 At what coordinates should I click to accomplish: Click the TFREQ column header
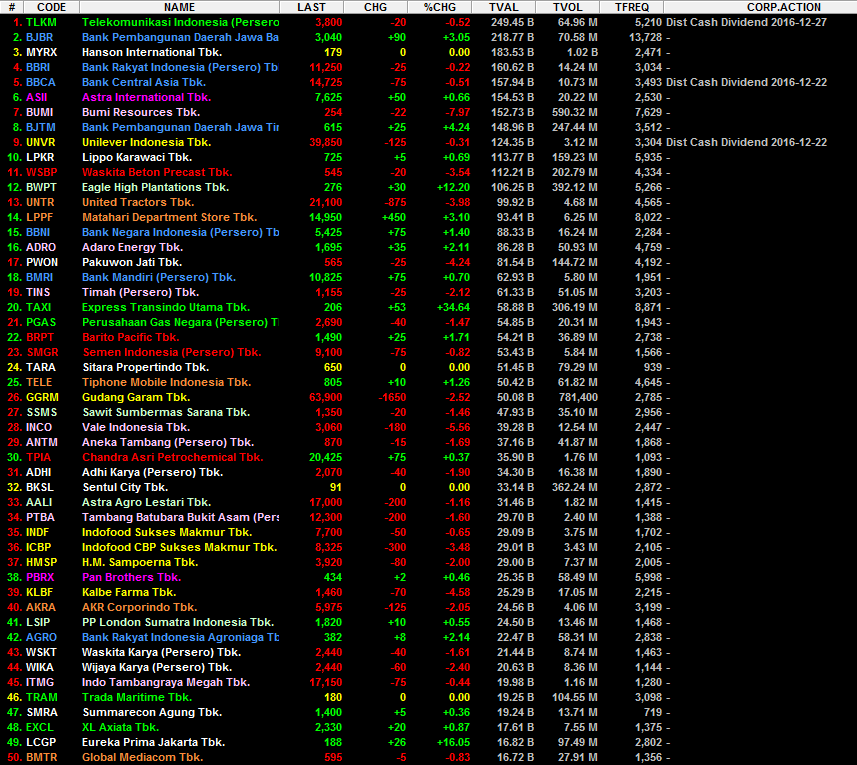(x=632, y=7)
